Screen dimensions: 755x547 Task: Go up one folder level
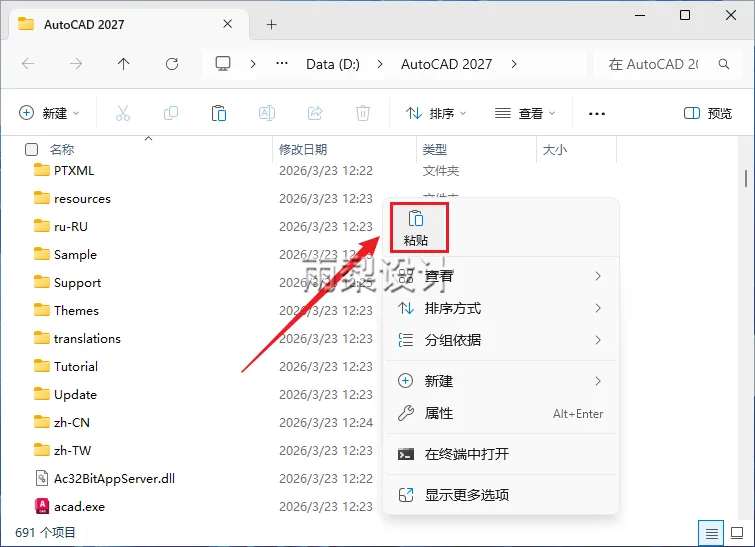tap(123, 64)
